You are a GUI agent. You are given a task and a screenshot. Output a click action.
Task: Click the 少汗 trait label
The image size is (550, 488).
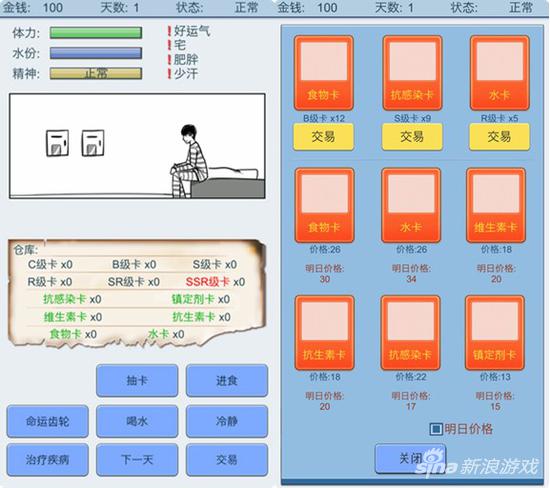(186, 74)
